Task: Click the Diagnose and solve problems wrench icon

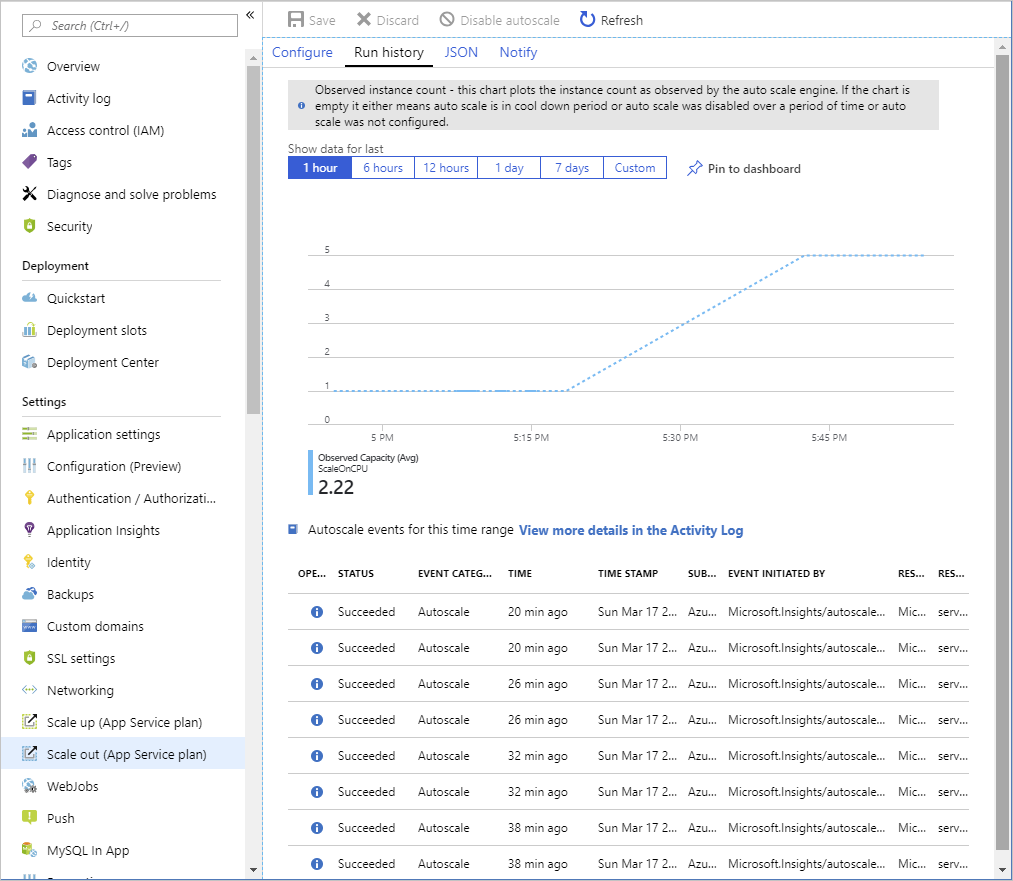Action: 29,194
